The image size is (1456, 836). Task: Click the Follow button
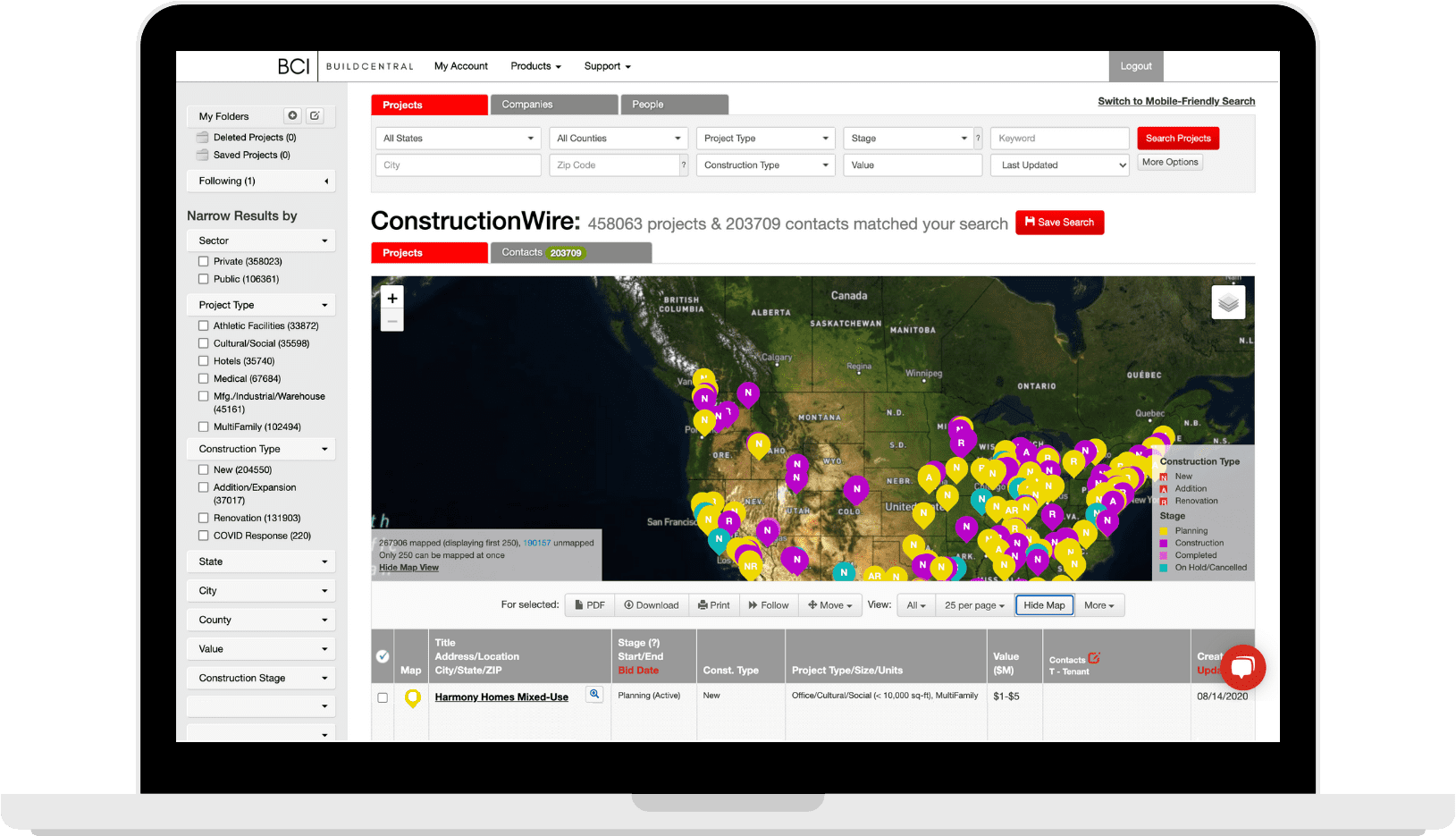coord(769,605)
